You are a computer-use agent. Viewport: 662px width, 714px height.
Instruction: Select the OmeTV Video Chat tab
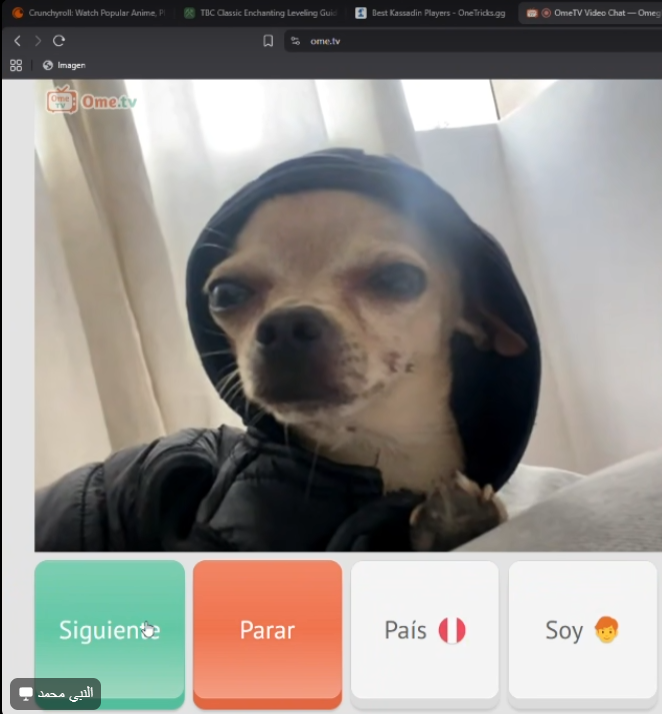[592, 13]
